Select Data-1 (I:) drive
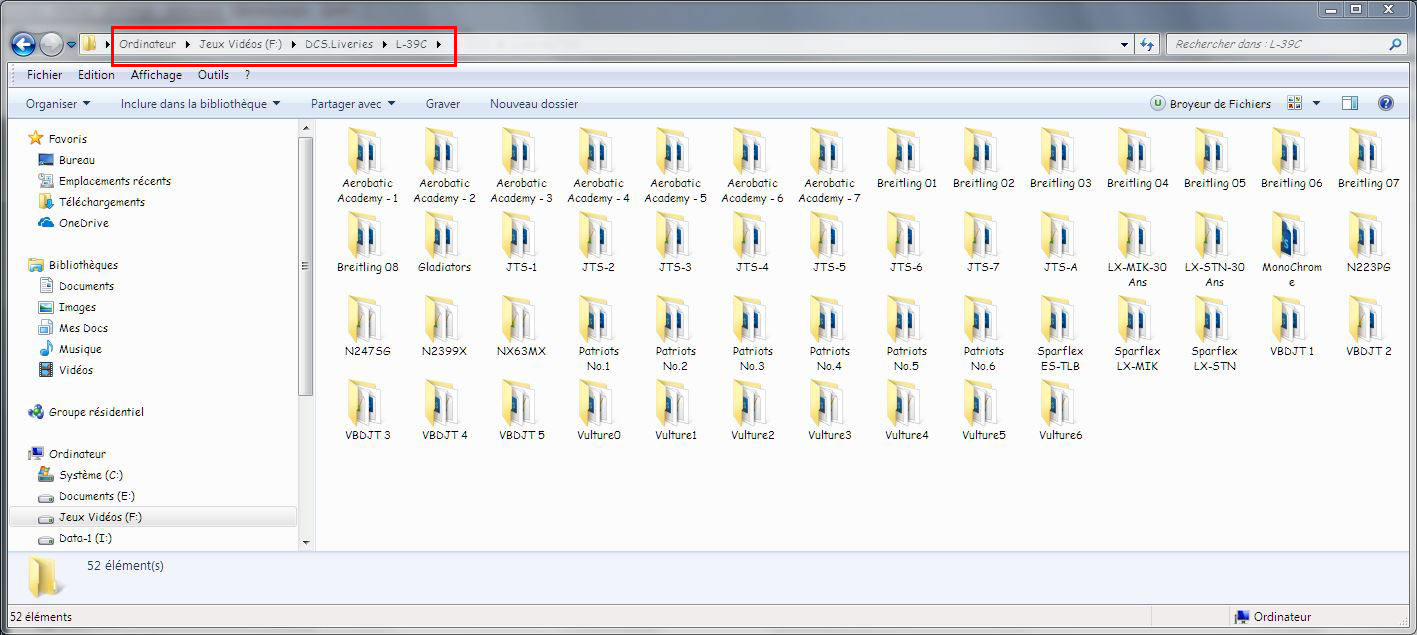The image size is (1417, 635). coord(85,538)
